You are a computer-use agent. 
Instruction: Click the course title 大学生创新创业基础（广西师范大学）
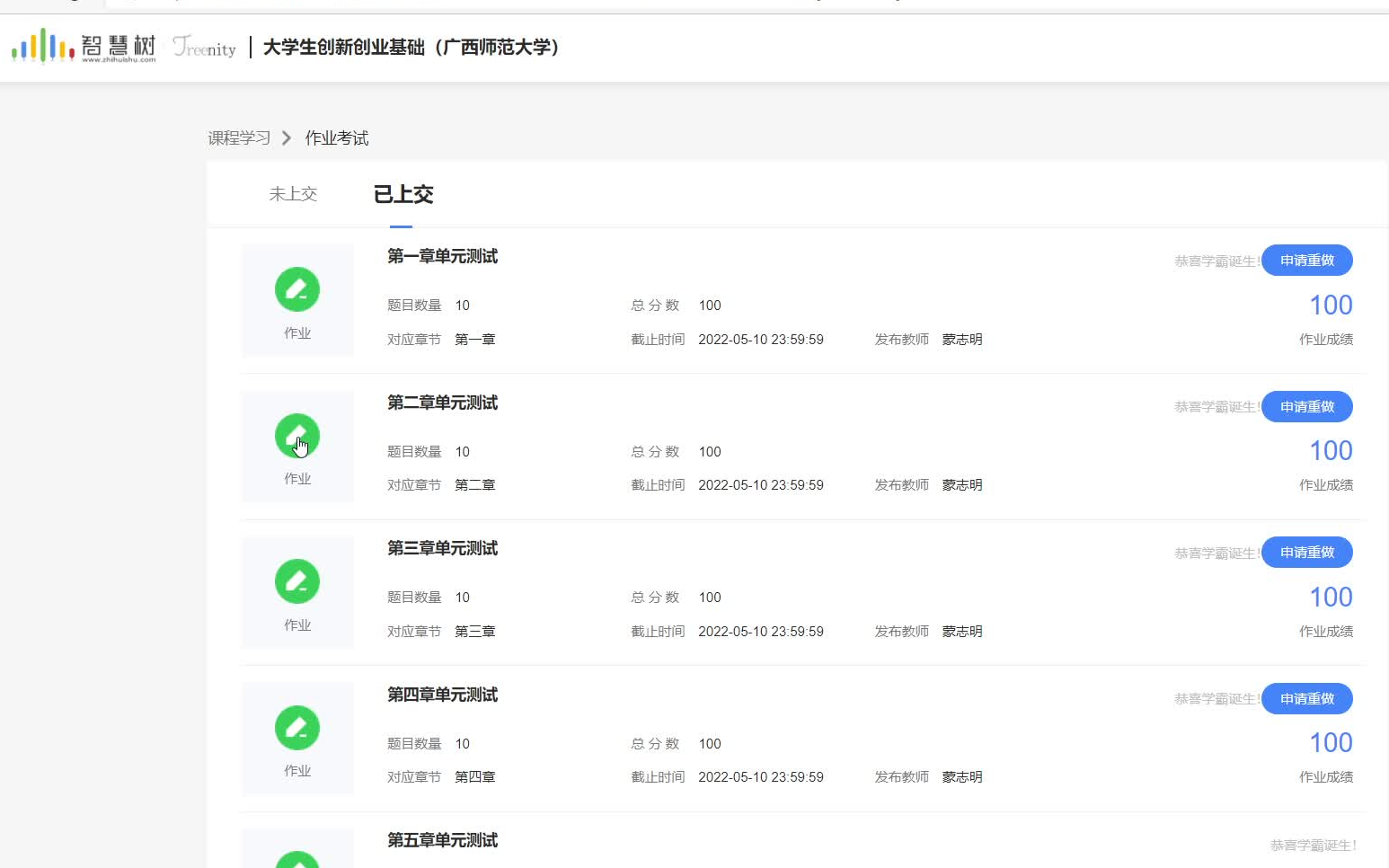[415, 47]
